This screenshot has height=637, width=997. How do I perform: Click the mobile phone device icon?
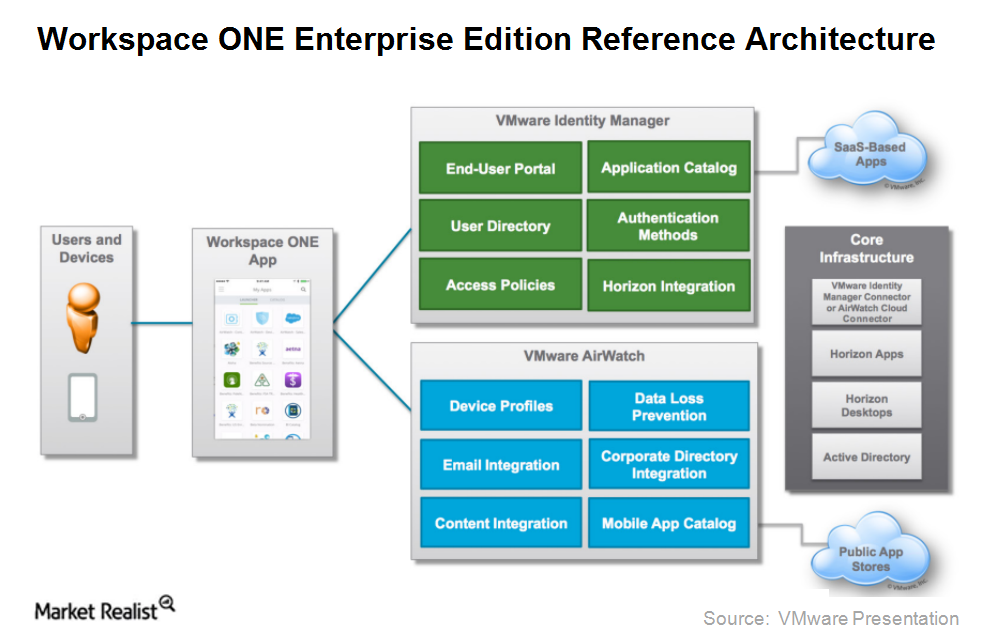tap(83, 398)
